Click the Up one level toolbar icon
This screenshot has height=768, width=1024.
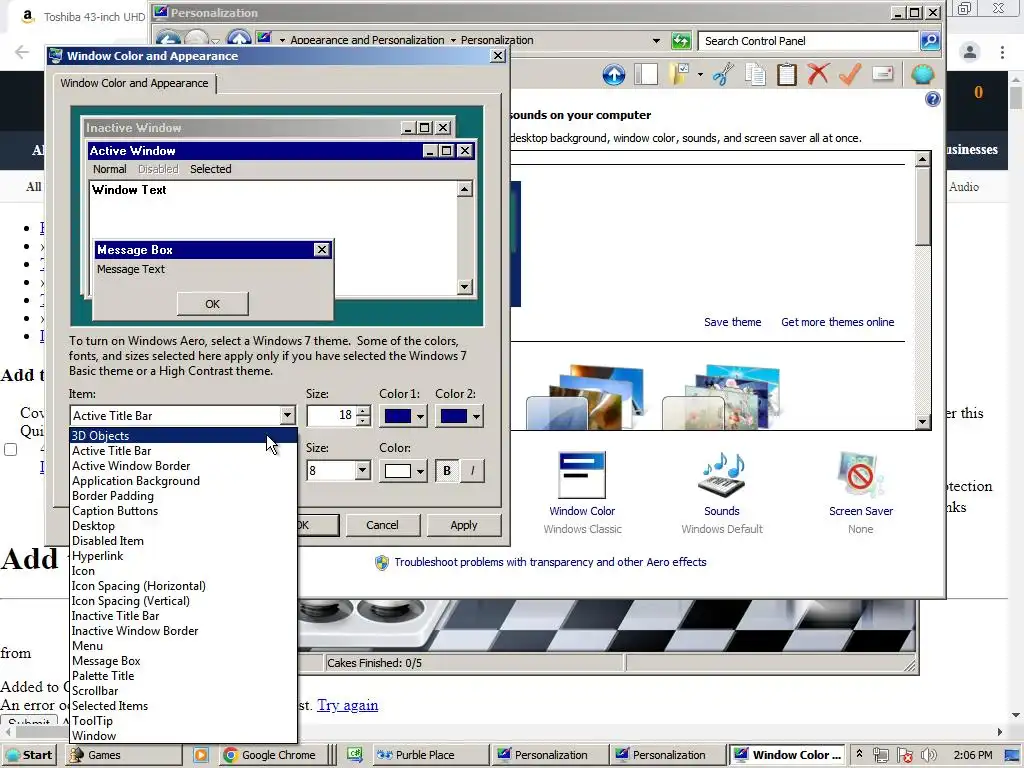point(613,74)
